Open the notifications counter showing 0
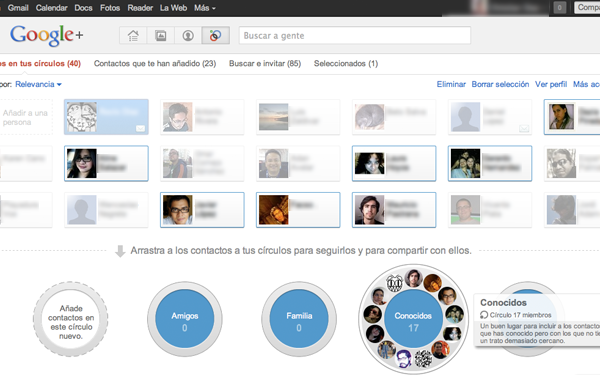This screenshot has width=600, height=375. [x=559, y=7]
